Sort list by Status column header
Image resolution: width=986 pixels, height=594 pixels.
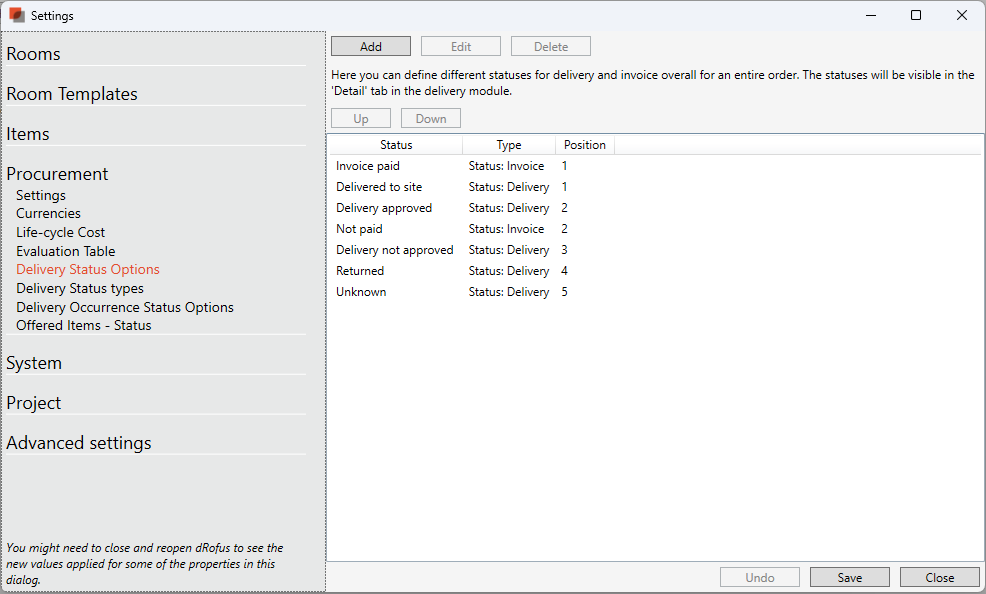pyautogui.click(x=396, y=145)
